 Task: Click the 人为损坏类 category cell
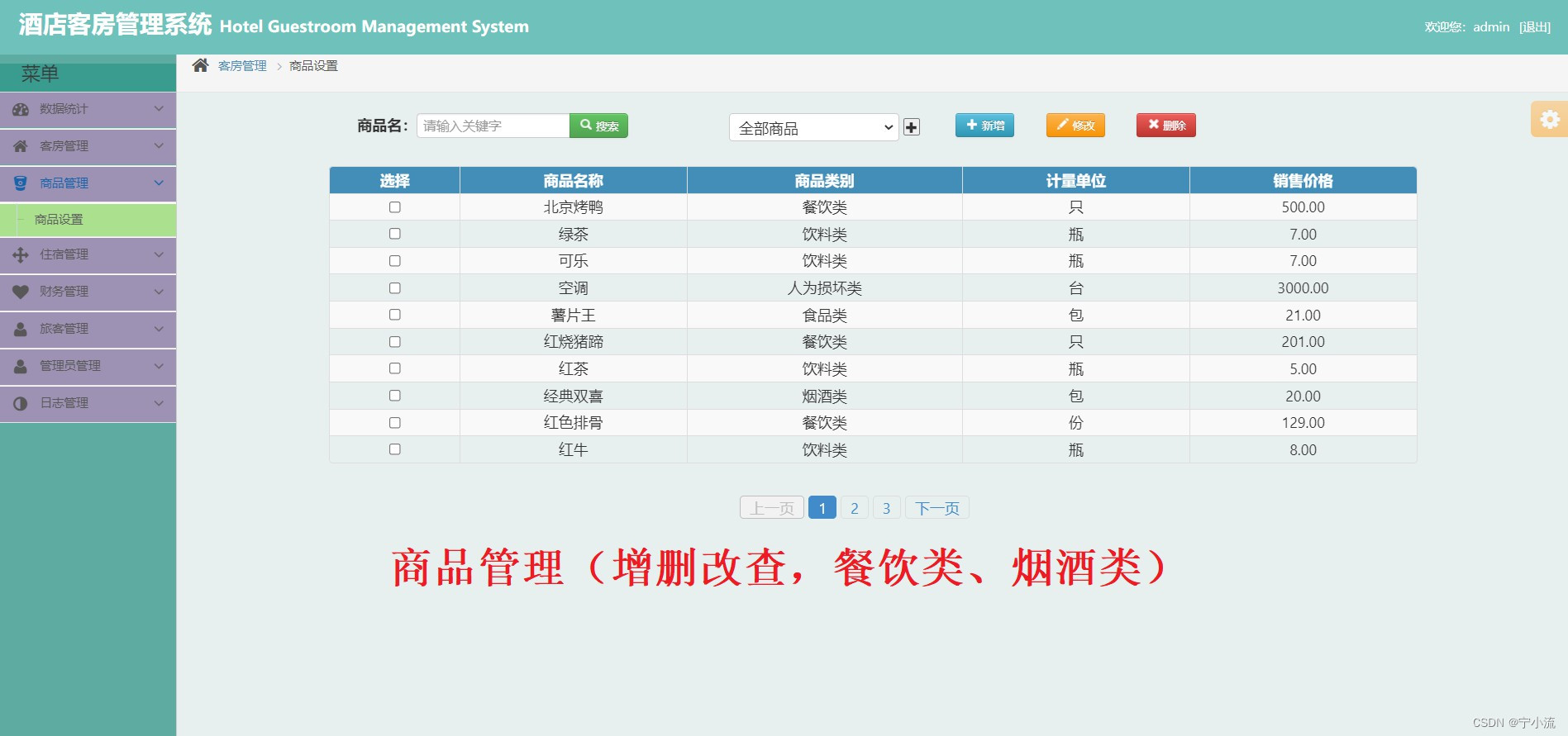pyautogui.click(x=825, y=288)
